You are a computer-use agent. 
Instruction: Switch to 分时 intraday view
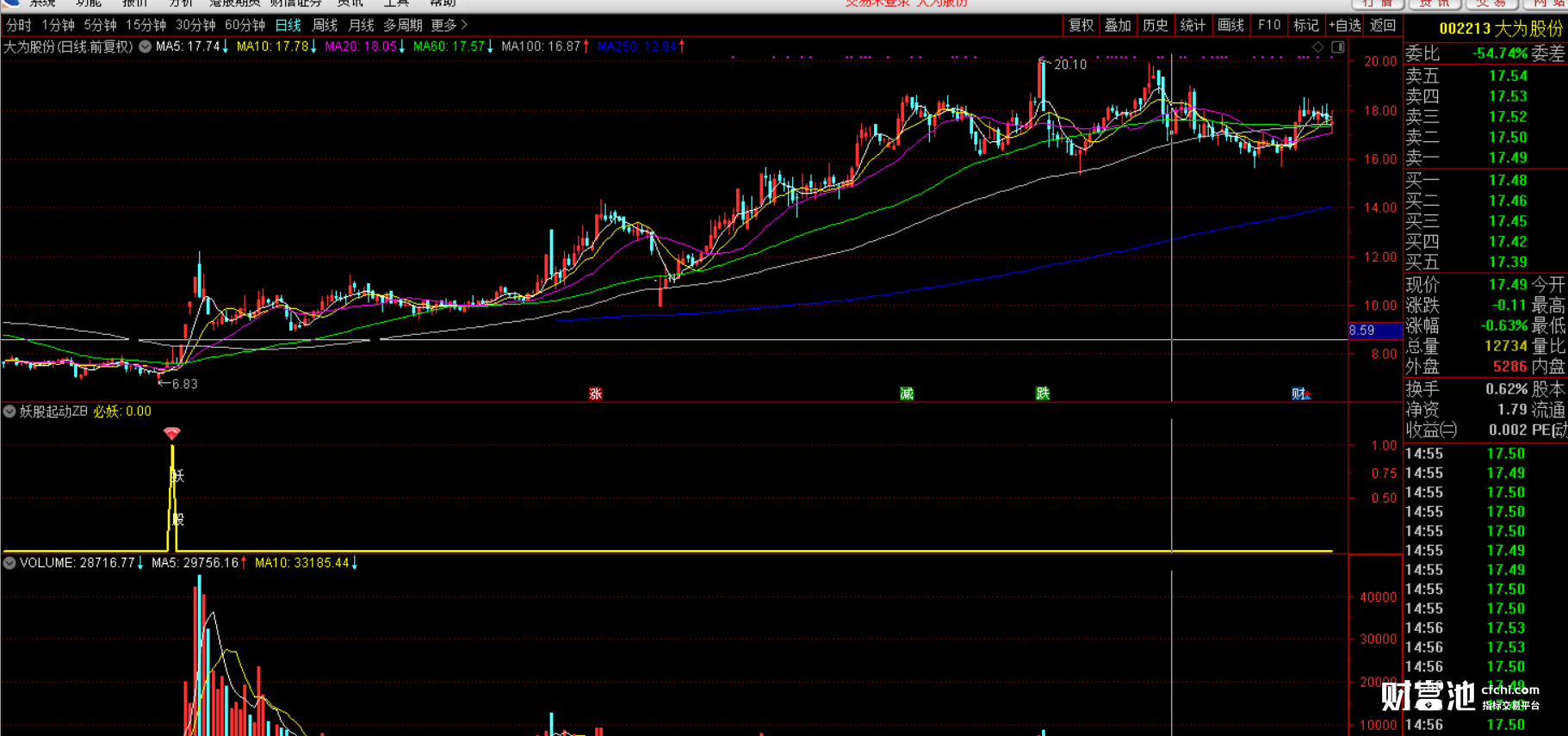(19, 26)
